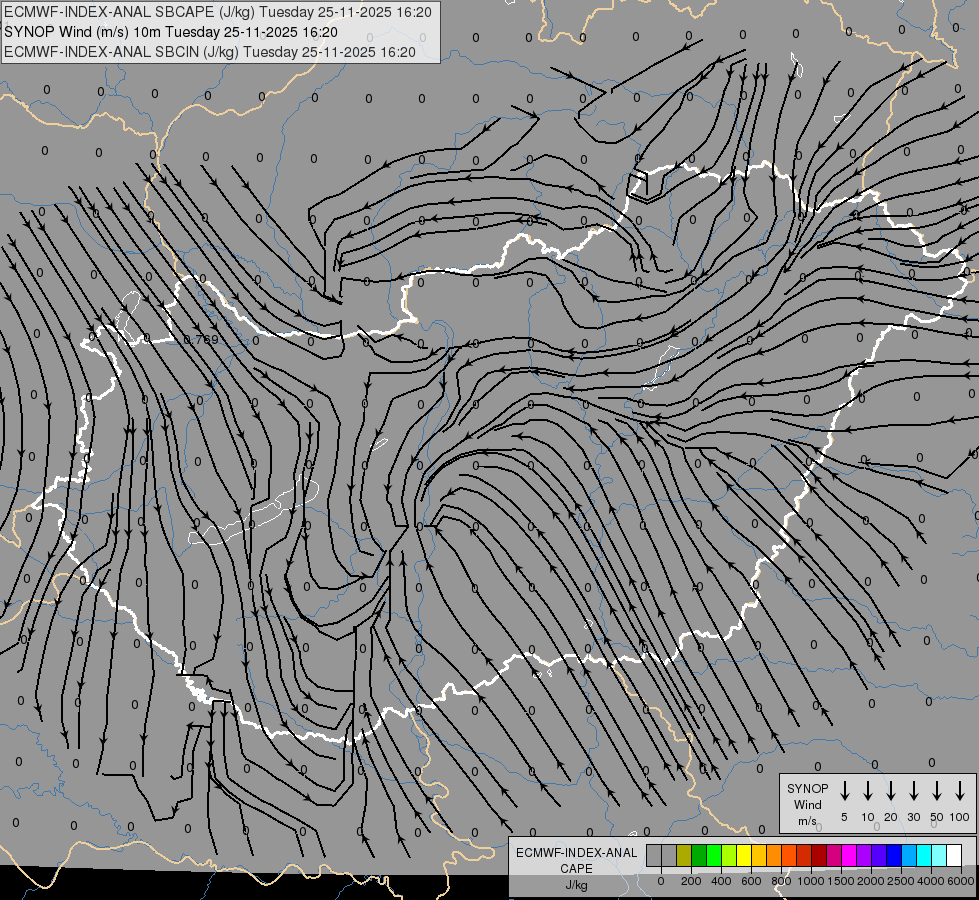Screen dimensions: 979x900
Task: Pick the bright green CAPE legend swatch
Action: pos(714,855)
